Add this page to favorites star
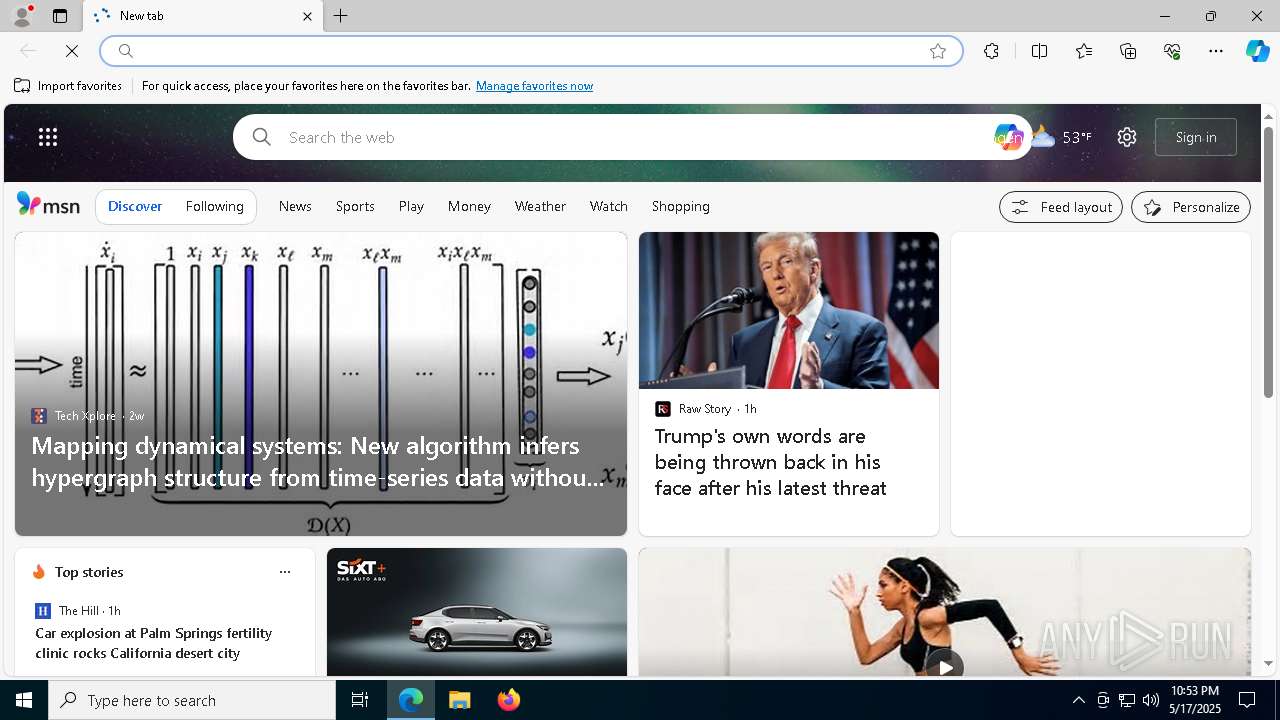The width and height of the screenshot is (1280, 720). tap(938, 51)
